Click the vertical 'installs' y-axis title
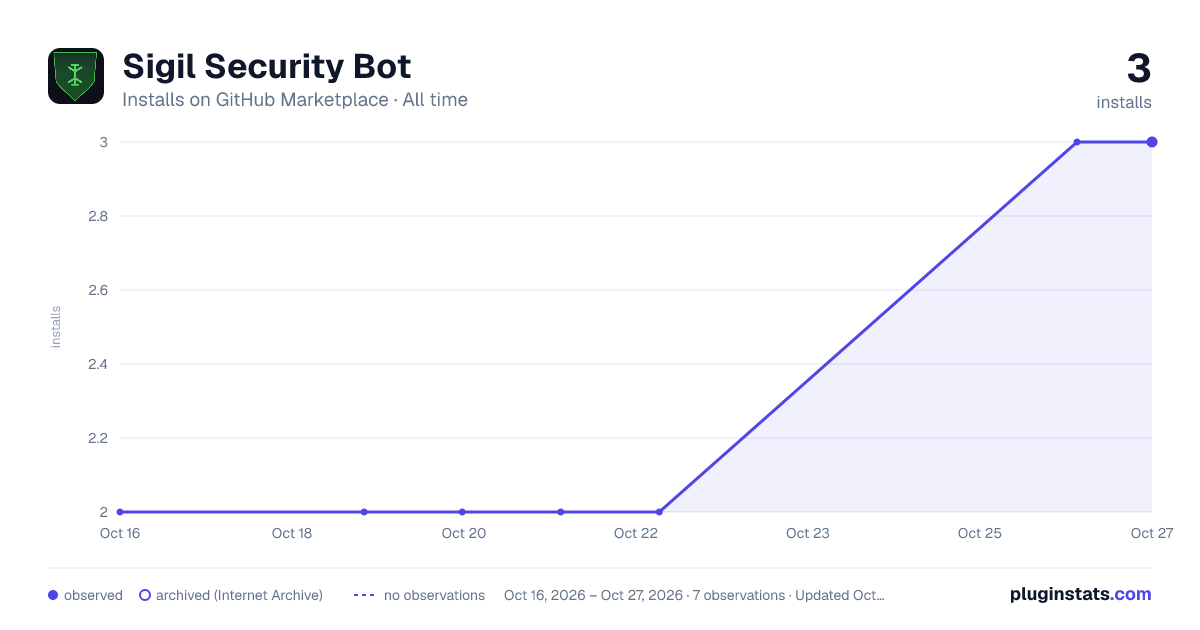Image resolution: width=1200 pixels, height=630 pixels. coord(56,327)
